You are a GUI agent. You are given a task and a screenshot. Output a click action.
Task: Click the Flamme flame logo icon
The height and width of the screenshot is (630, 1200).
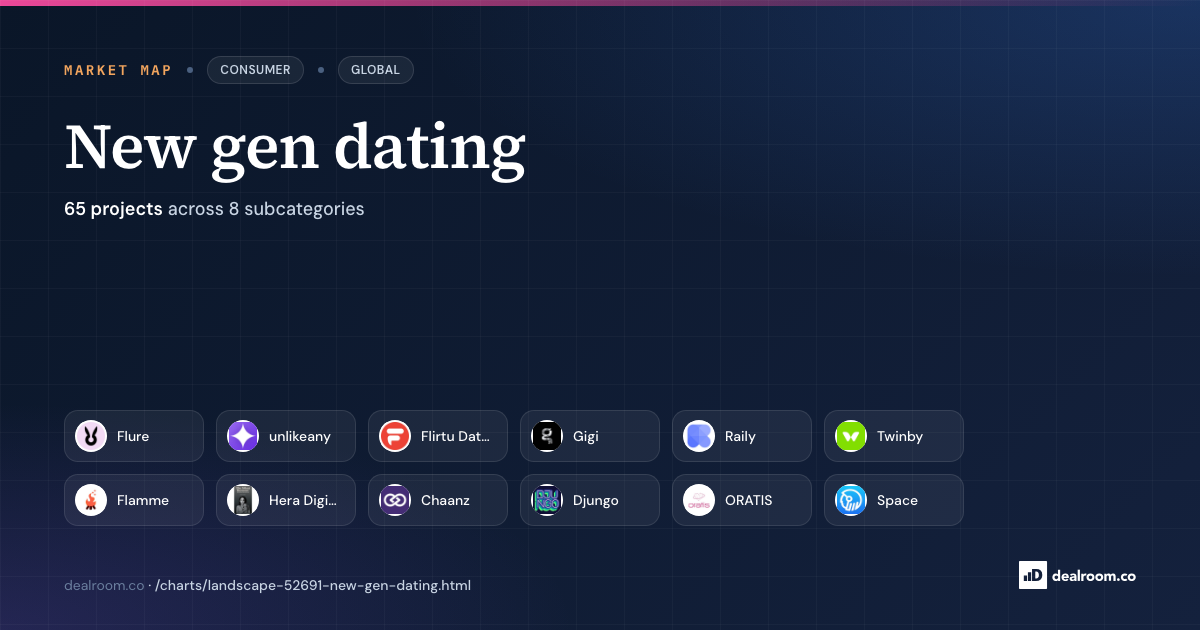pyautogui.click(x=91, y=500)
